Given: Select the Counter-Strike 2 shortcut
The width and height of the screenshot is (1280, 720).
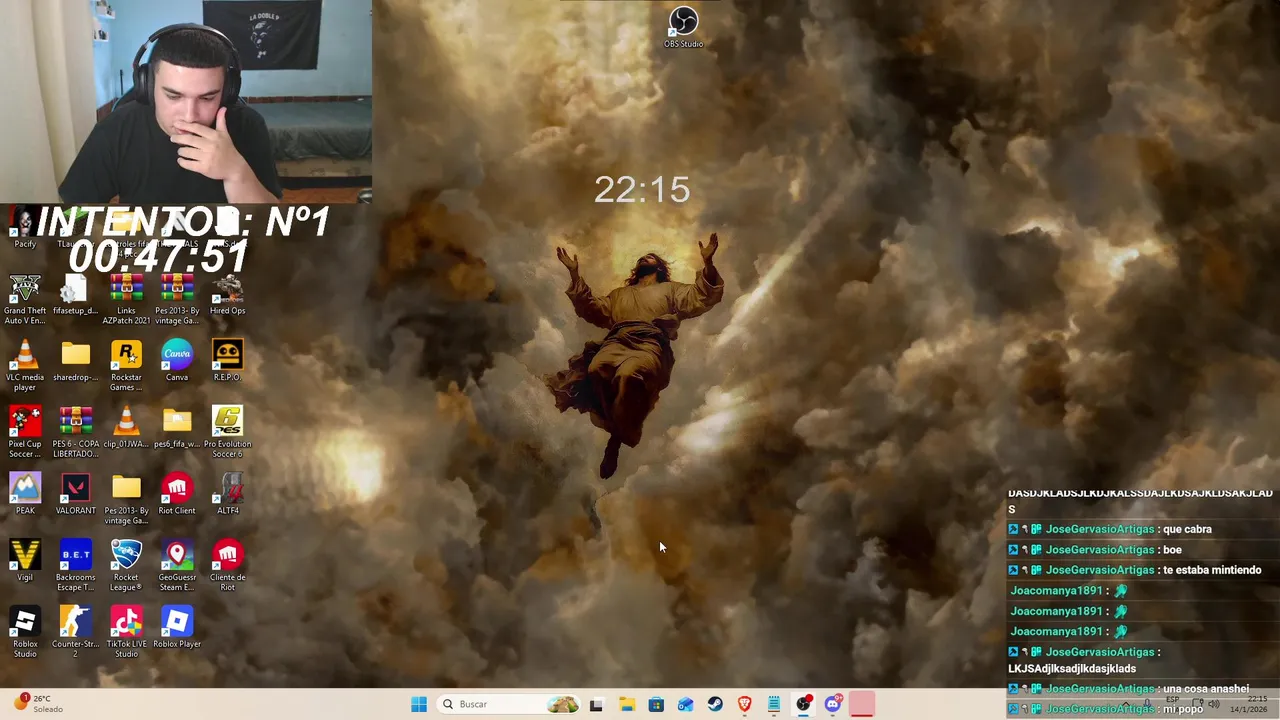Looking at the screenshot, I should (75, 633).
